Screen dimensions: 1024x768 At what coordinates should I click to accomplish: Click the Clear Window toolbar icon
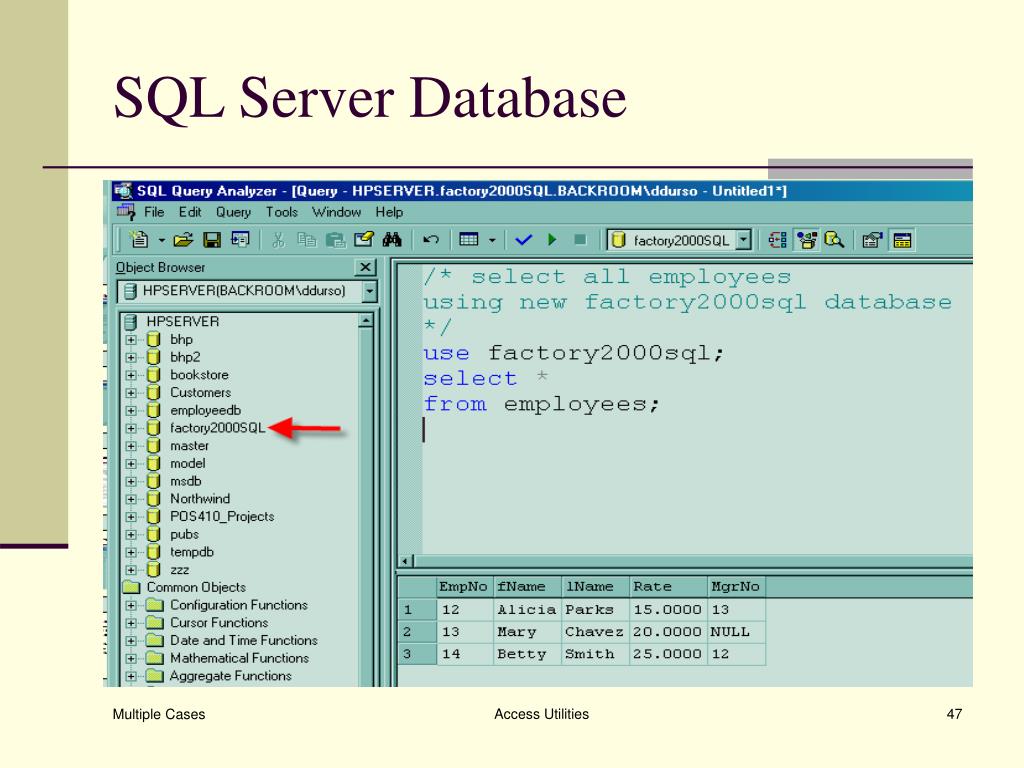[x=363, y=240]
